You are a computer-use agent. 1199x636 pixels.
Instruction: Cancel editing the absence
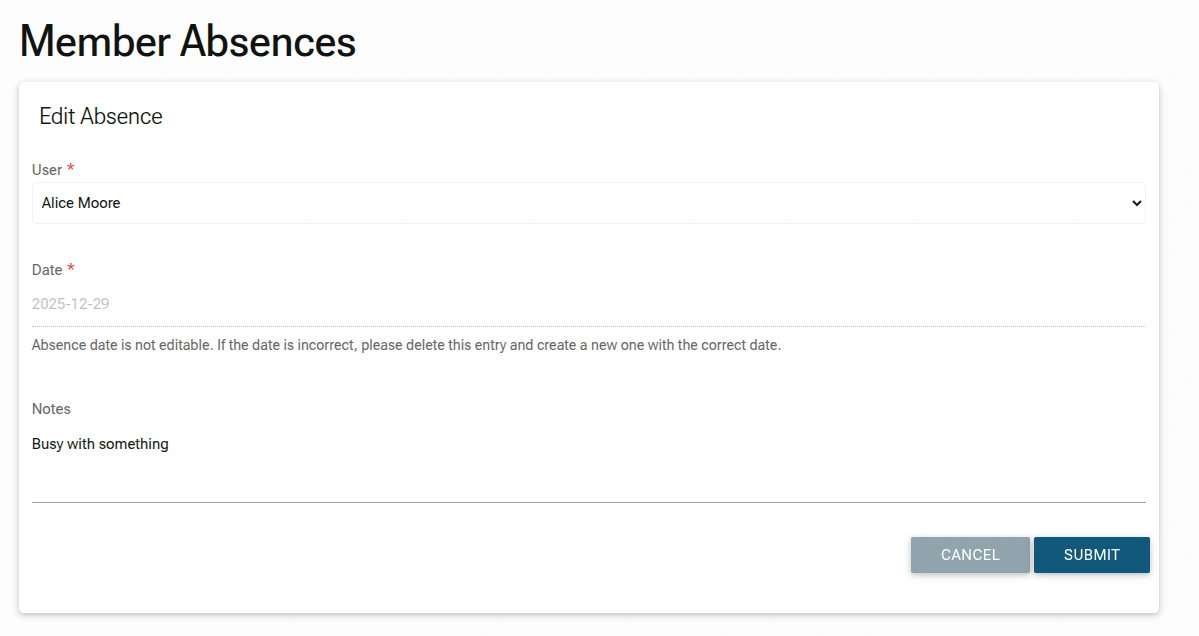tap(969, 555)
